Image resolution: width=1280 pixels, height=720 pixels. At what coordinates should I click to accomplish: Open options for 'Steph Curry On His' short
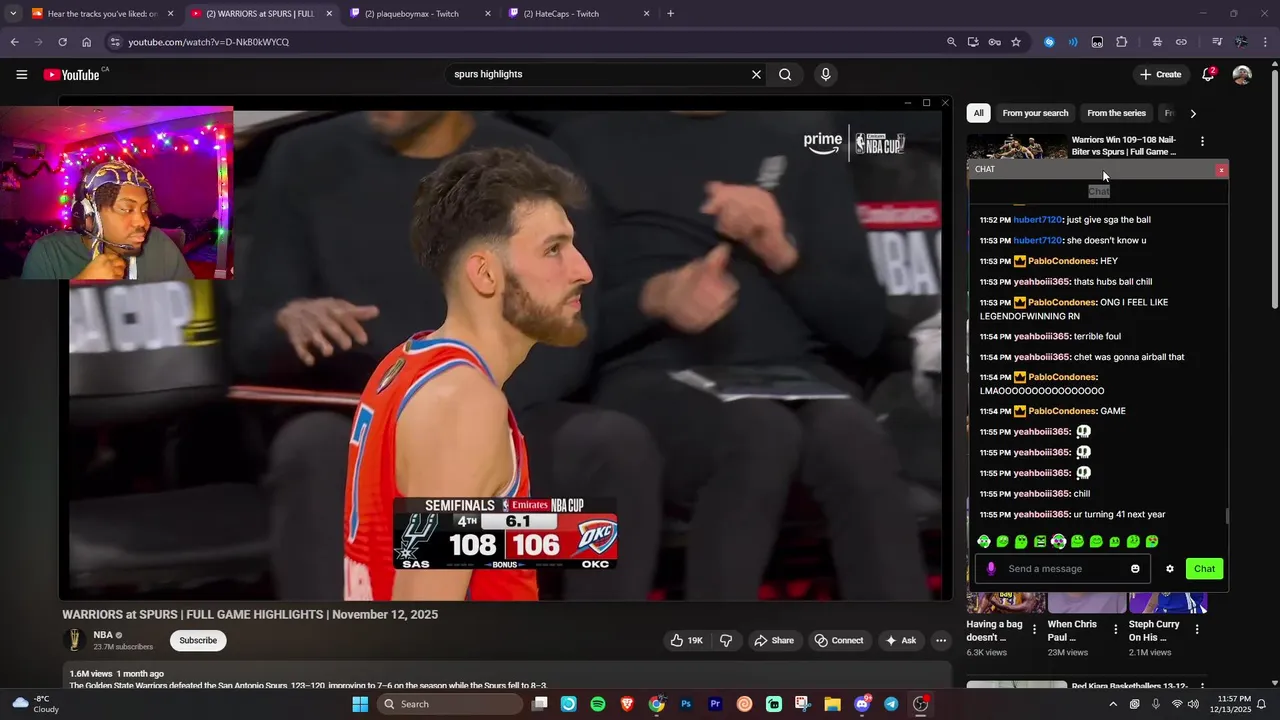pyautogui.click(x=1197, y=630)
